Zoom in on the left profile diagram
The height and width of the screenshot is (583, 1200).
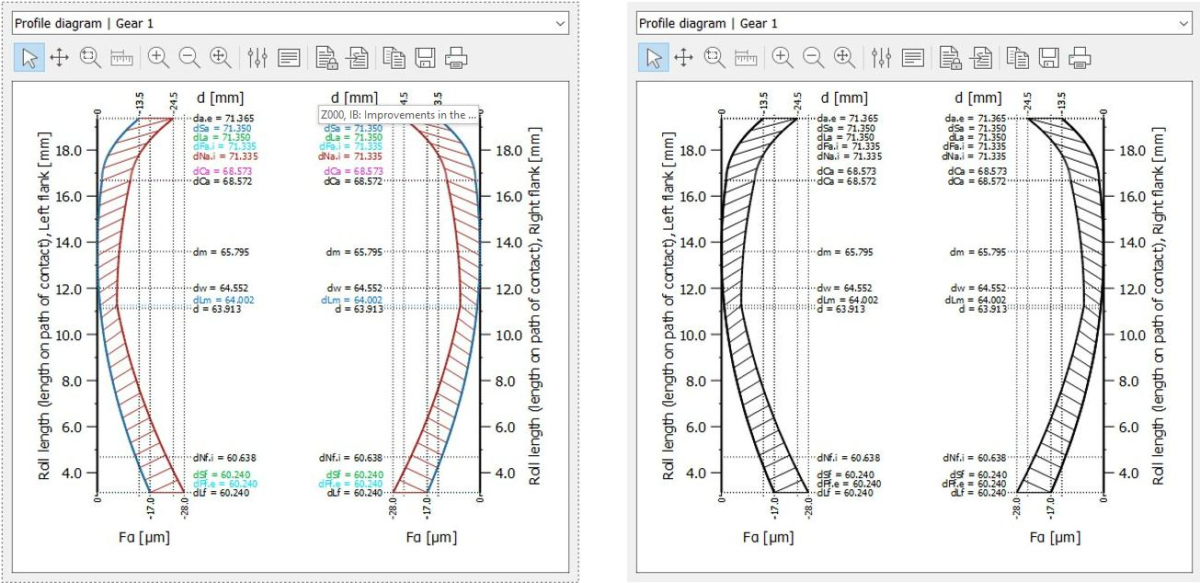(x=158, y=58)
